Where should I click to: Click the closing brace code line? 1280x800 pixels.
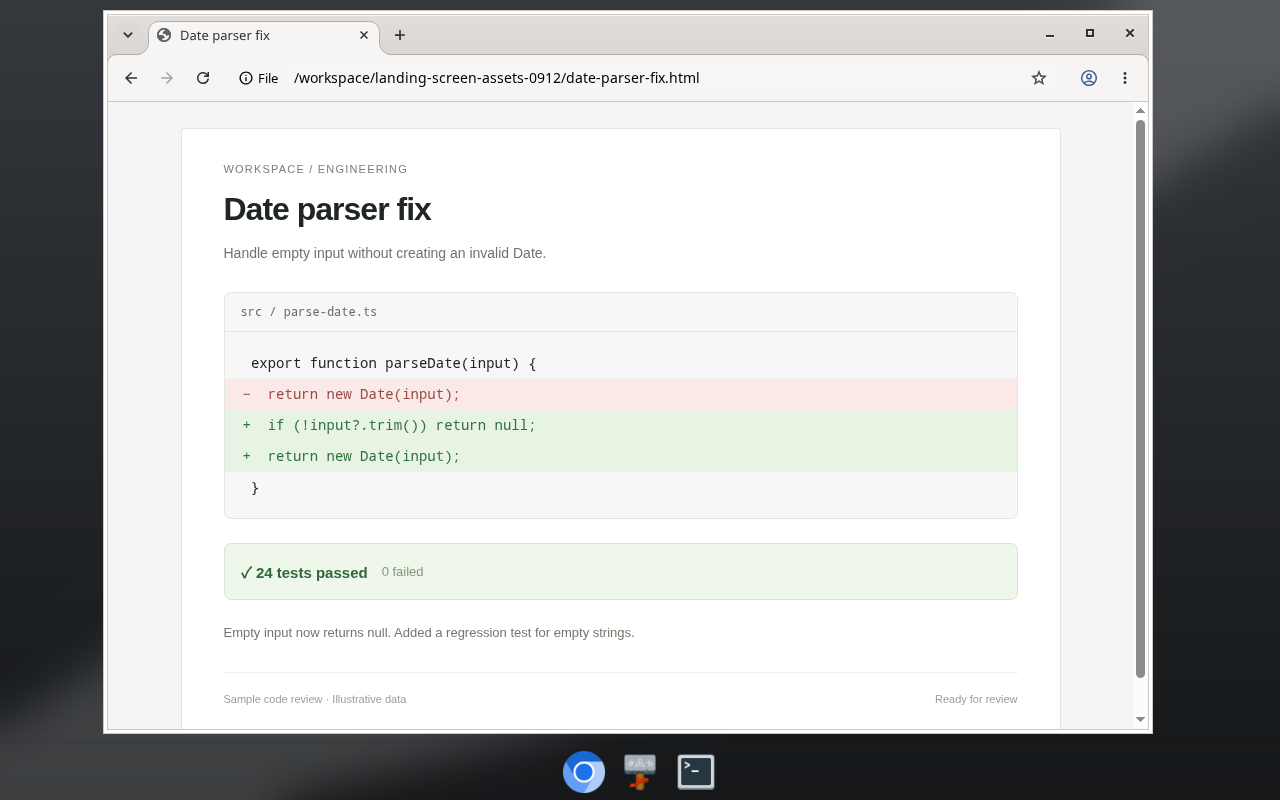(255, 488)
